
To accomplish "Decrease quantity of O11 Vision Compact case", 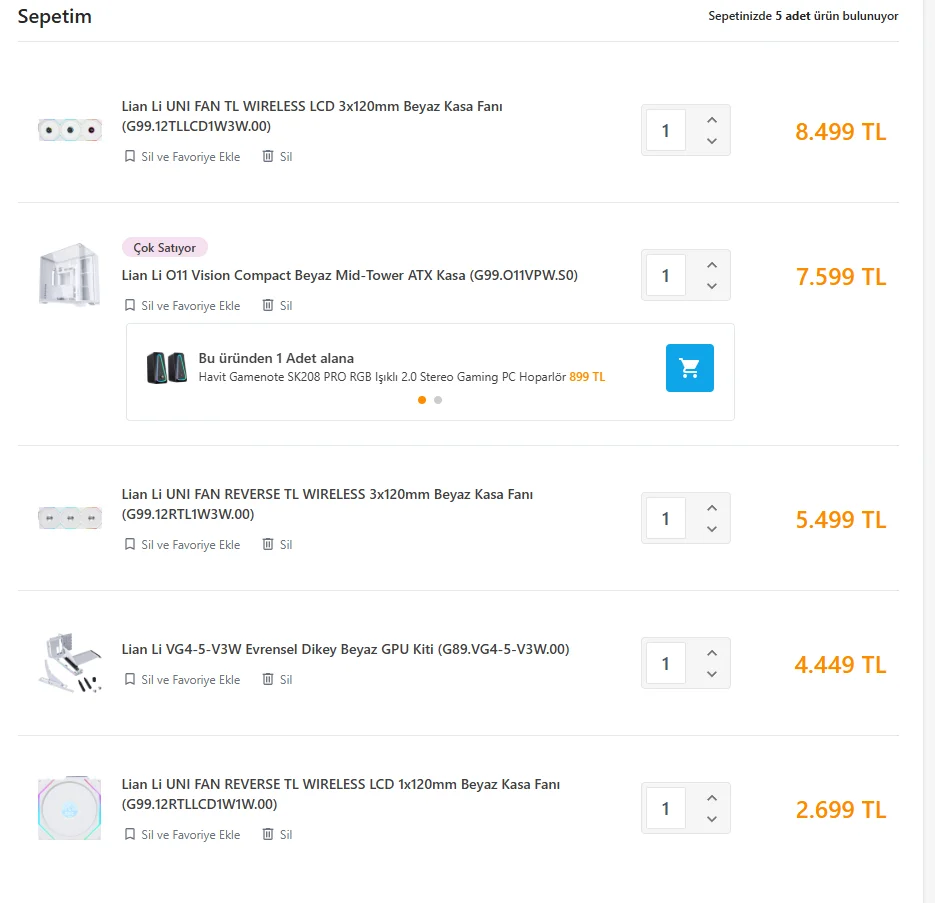I will coord(712,286).
